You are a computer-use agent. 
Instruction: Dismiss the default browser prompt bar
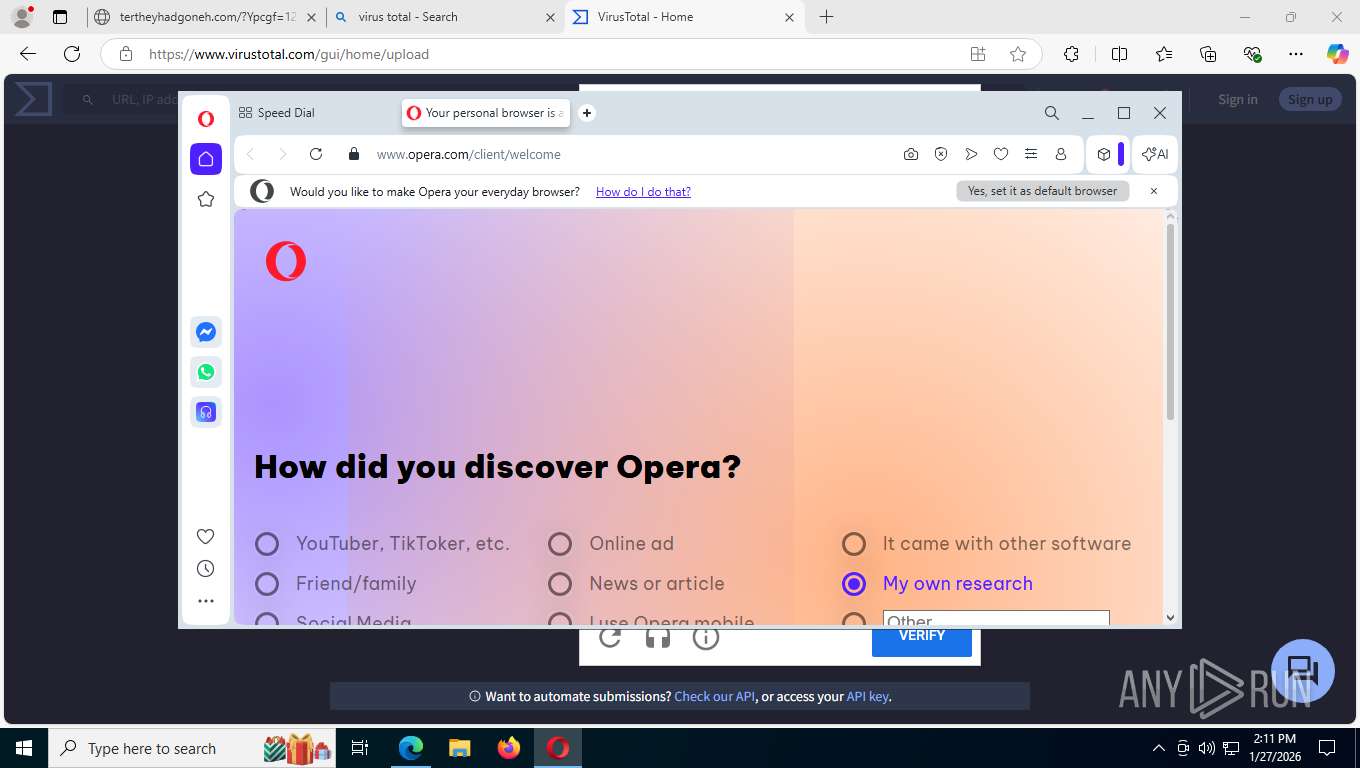pos(1154,191)
